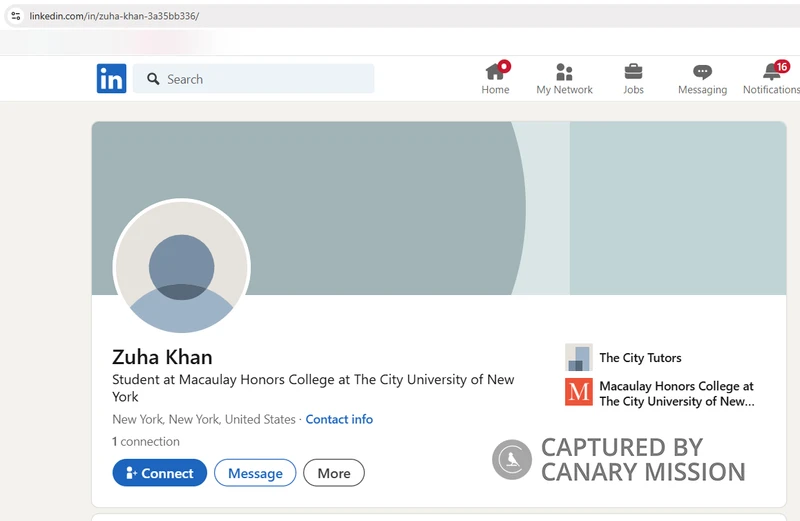Open the Jobs briefcase icon
Viewport: 800px width, 521px height.
tap(633, 72)
